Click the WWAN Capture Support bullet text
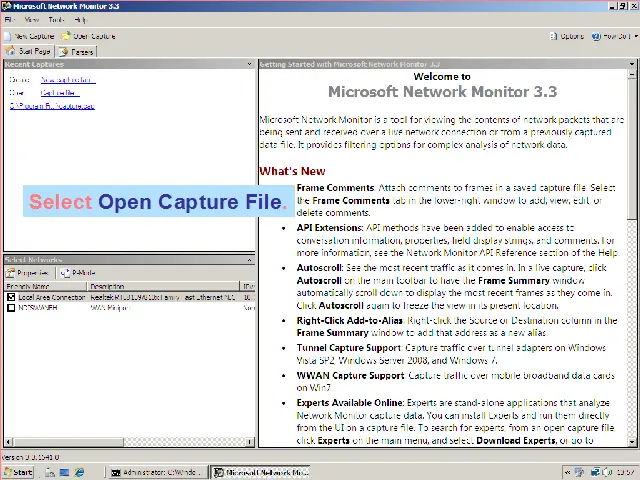Image resolution: width=640 pixels, height=480 pixels. tap(351, 376)
